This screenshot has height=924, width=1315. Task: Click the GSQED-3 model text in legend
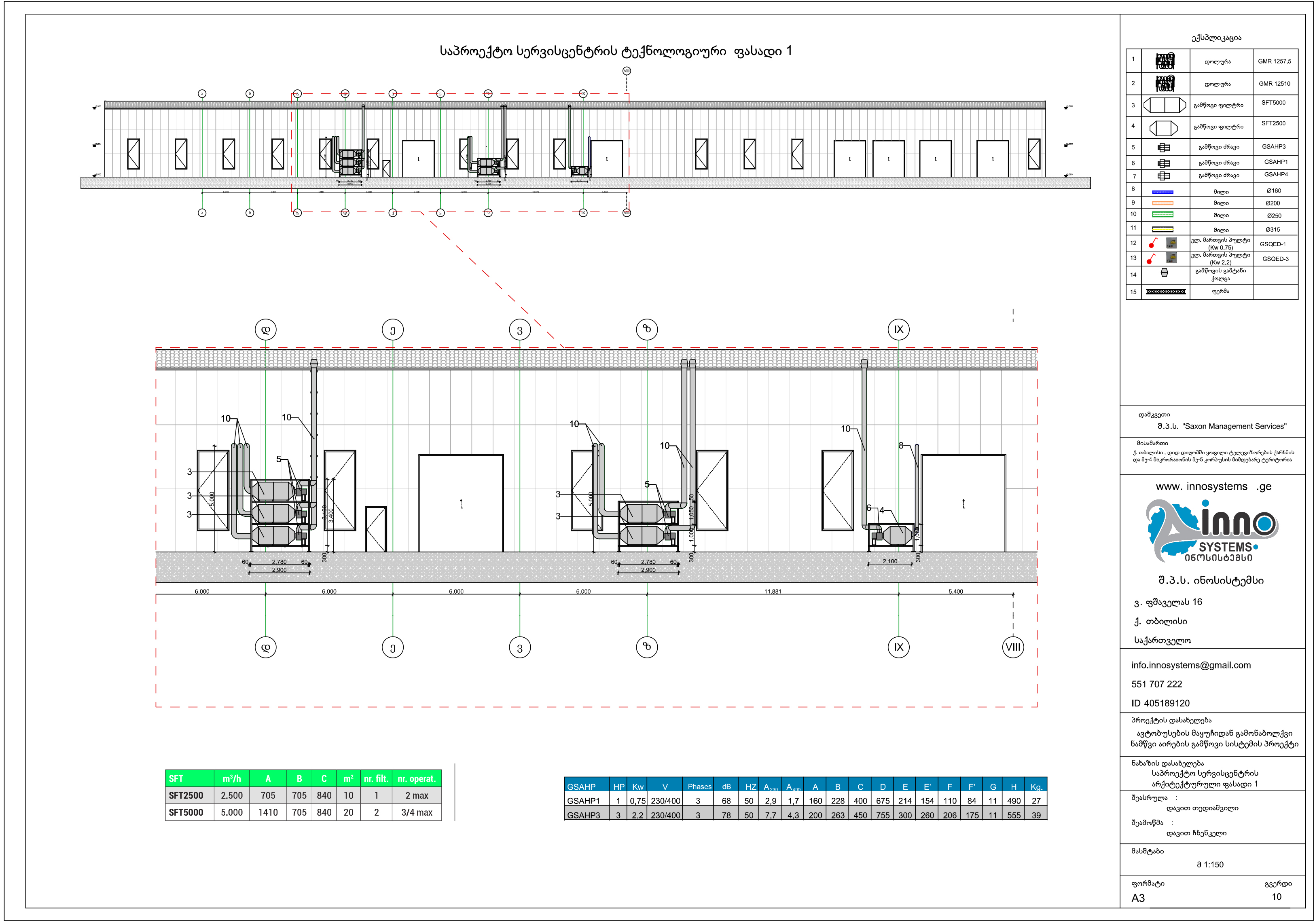point(1275,259)
